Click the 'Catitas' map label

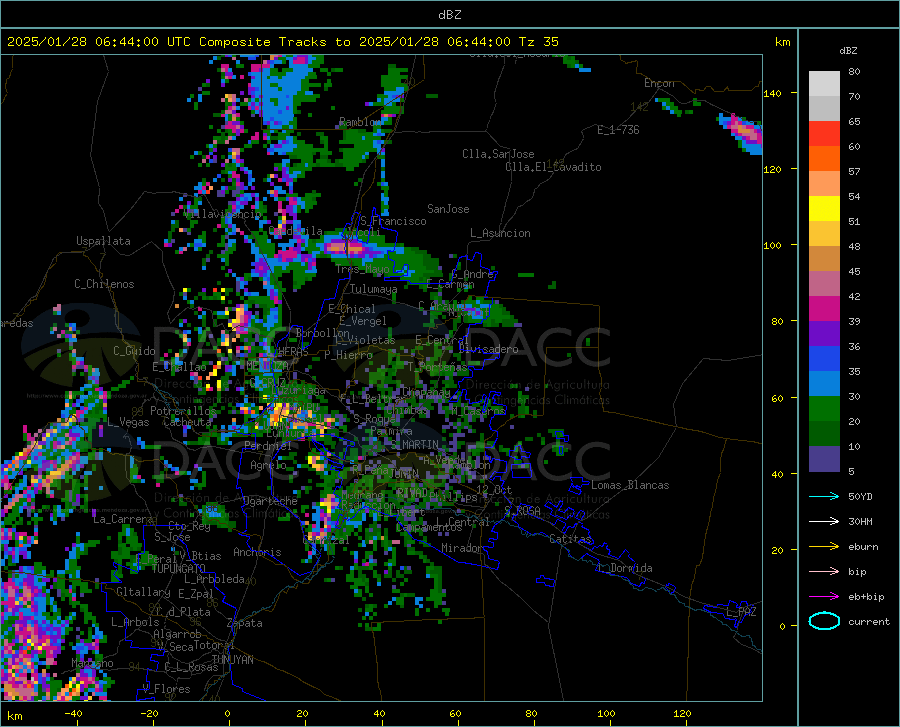[x=571, y=539]
